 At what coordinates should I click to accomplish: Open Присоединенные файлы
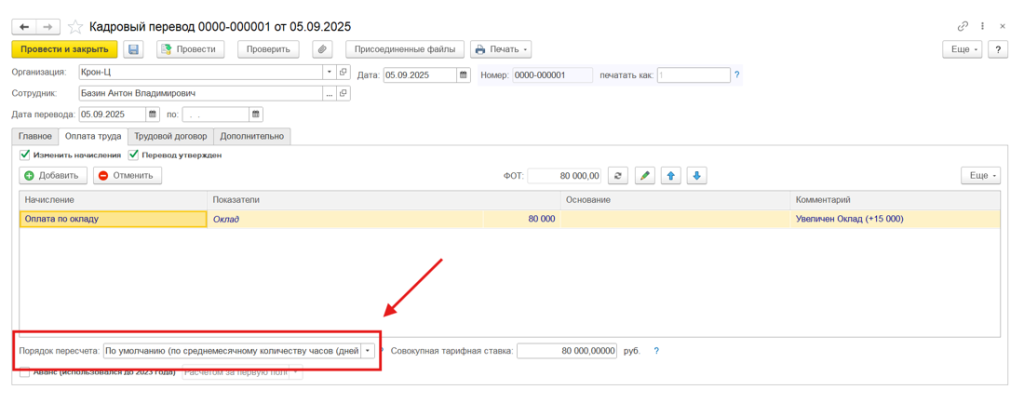tap(405, 50)
